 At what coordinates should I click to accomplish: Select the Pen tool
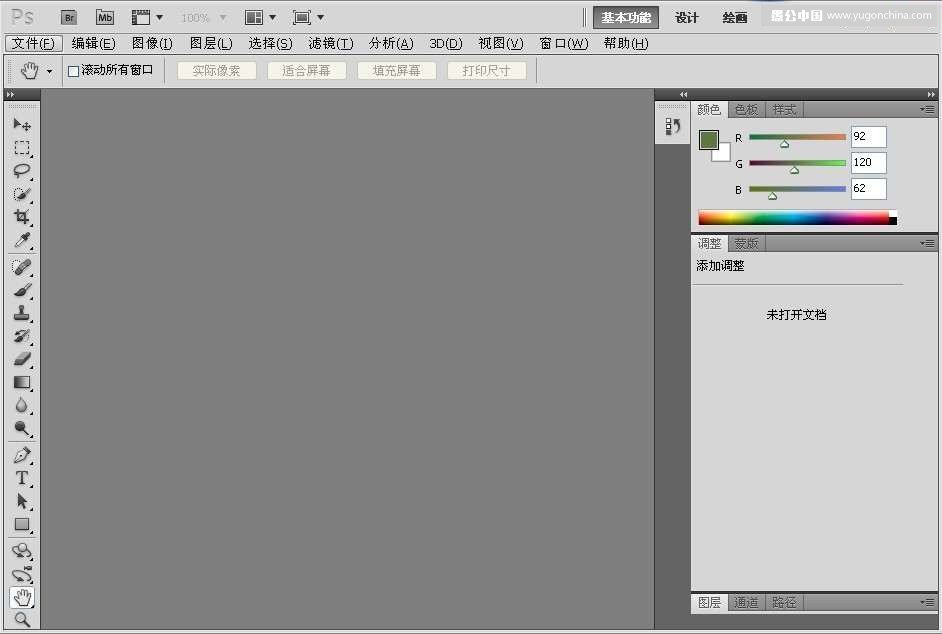(x=22, y=455)
